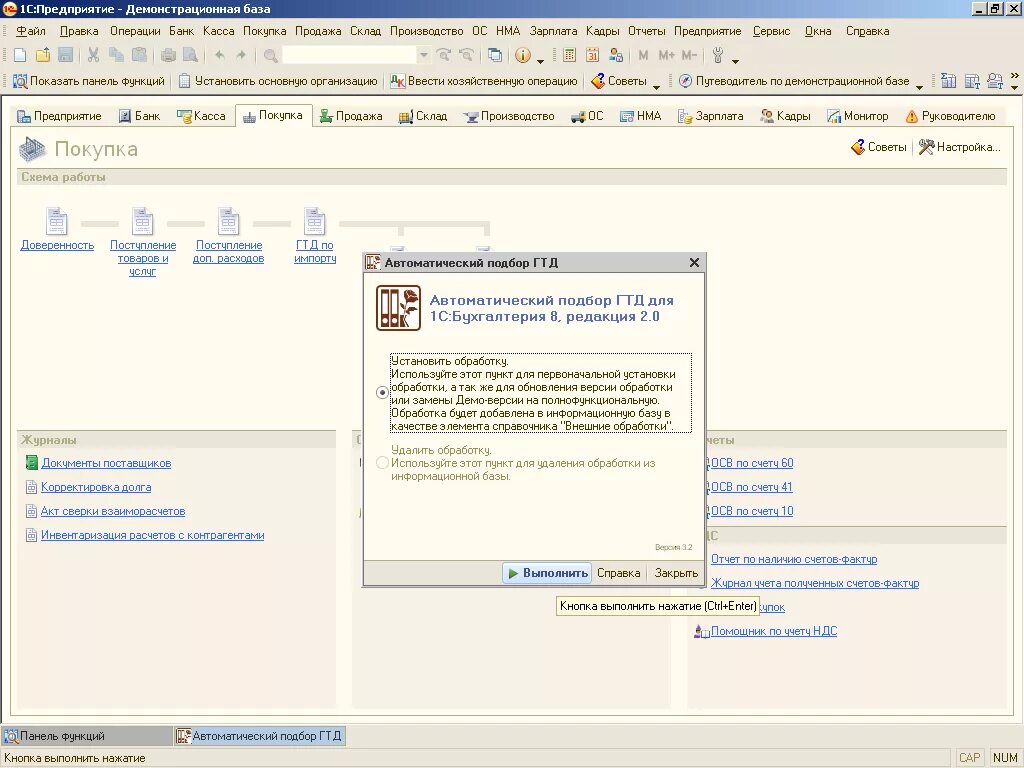The height and width of the screenshot is (768, 1024).
Task: Open the Отчеты menu
Action: point(647,31)
